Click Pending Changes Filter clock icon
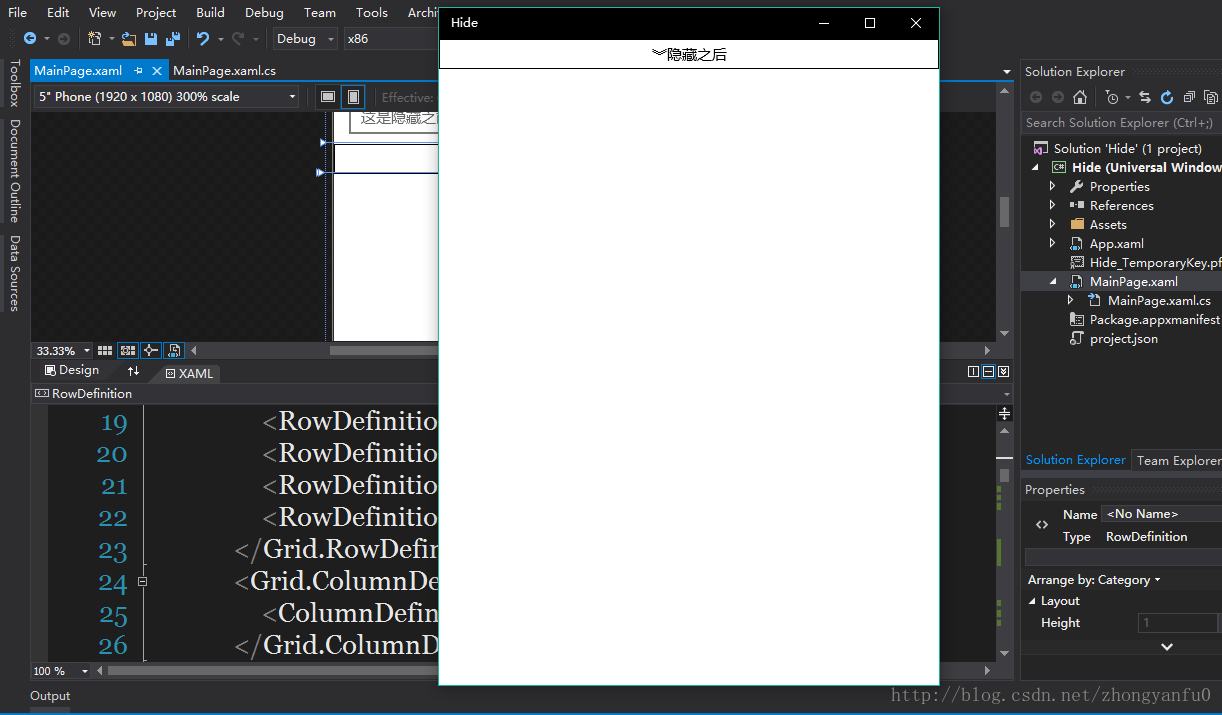The width and height of the screenshot is (1222, 715). 1112,97
